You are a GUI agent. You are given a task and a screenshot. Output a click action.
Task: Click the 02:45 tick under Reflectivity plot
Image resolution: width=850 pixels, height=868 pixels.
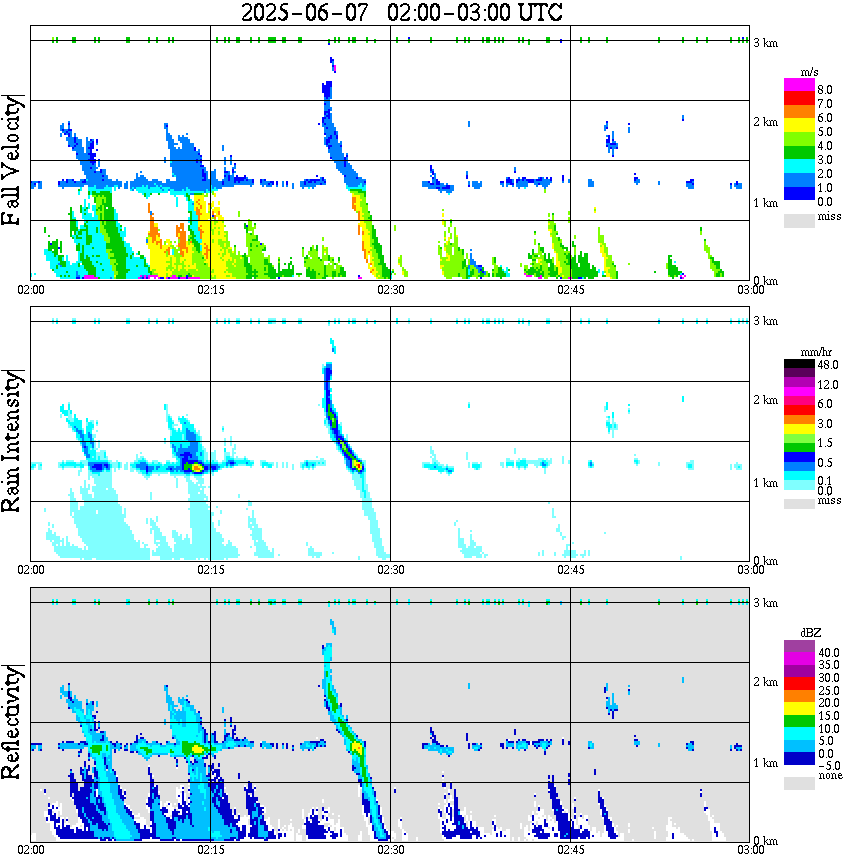coord(571,850)
